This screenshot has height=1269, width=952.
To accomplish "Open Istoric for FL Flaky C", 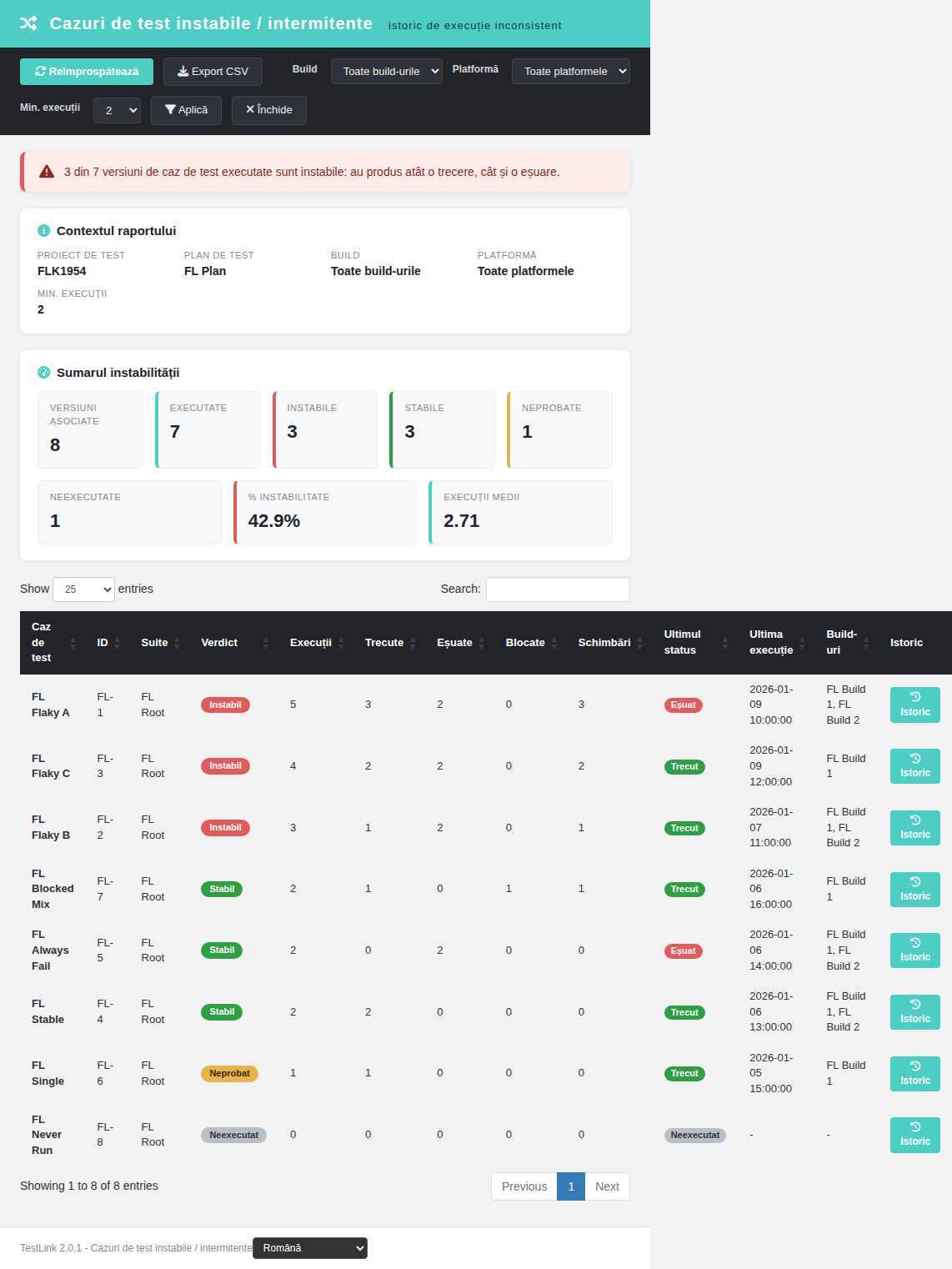I will (x=914, y=766).
